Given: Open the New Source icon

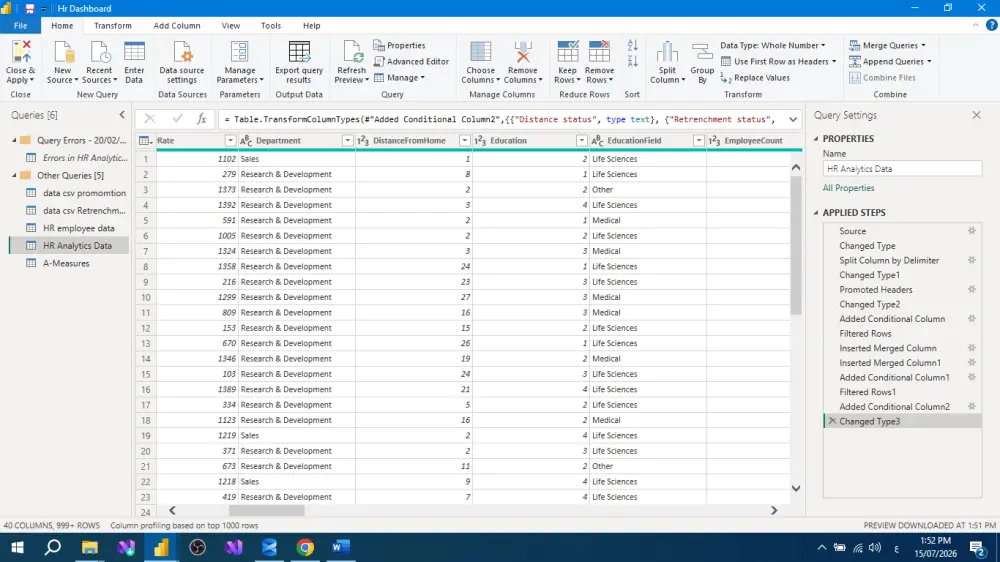Looking at the screenshot, I should click(x=62, y=52).
